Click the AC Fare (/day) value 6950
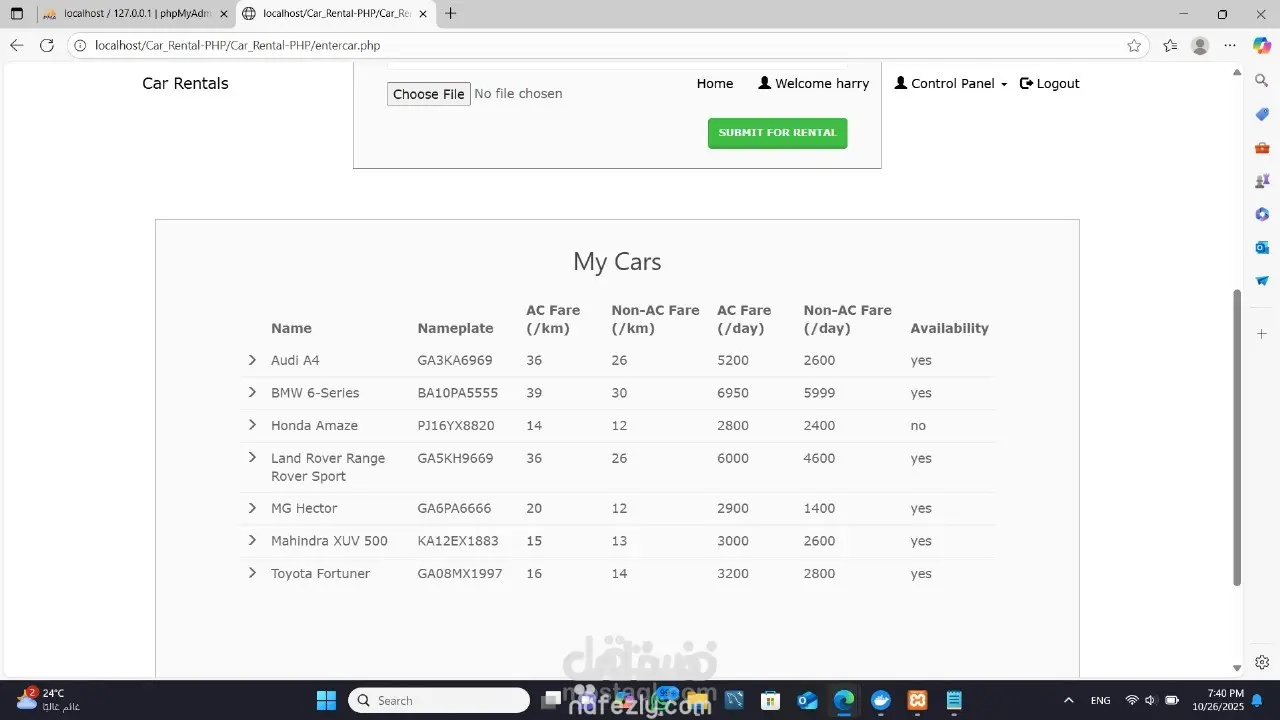 (733, 393)
